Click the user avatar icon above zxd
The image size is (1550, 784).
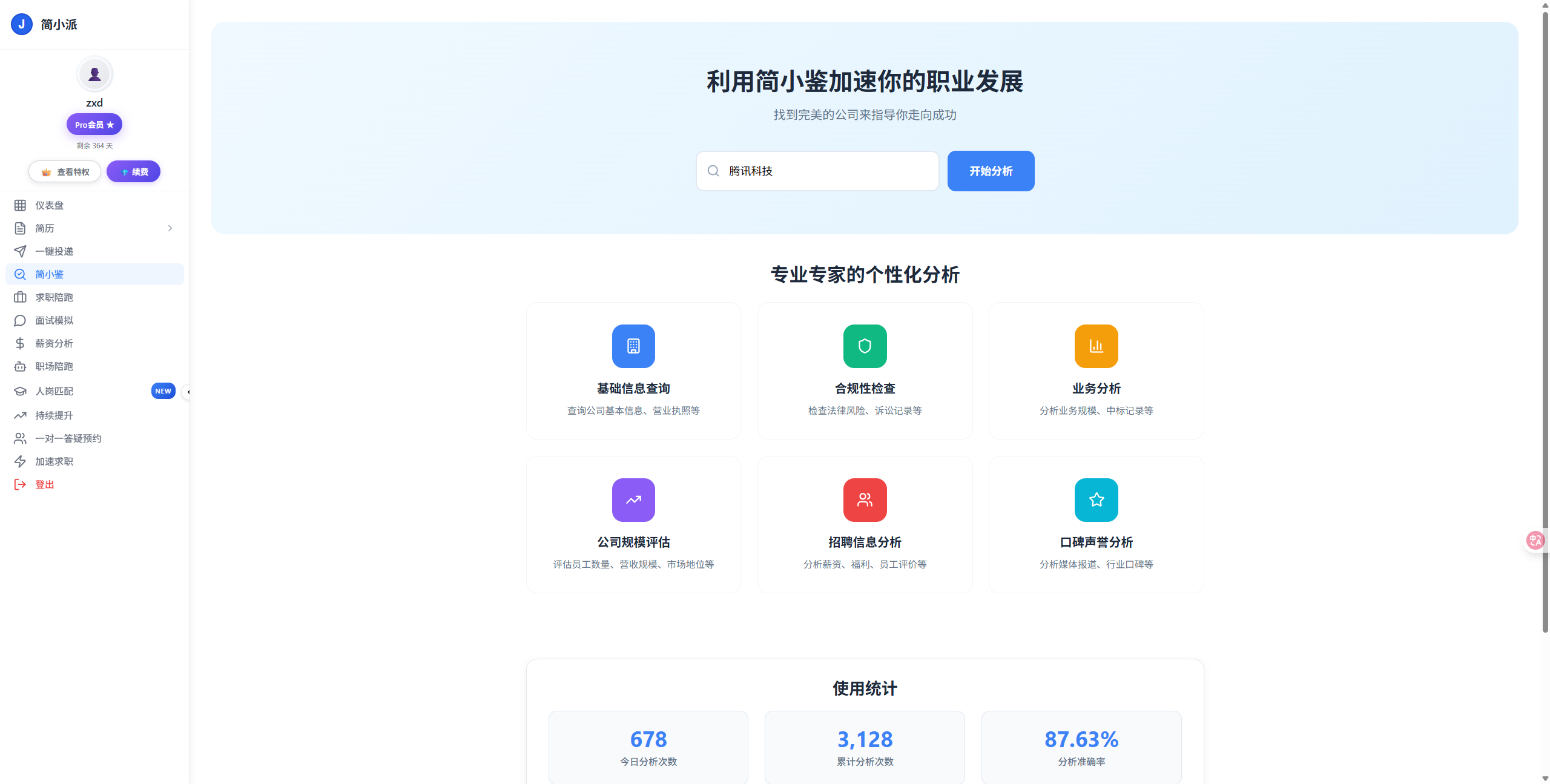tap(94, 74)
